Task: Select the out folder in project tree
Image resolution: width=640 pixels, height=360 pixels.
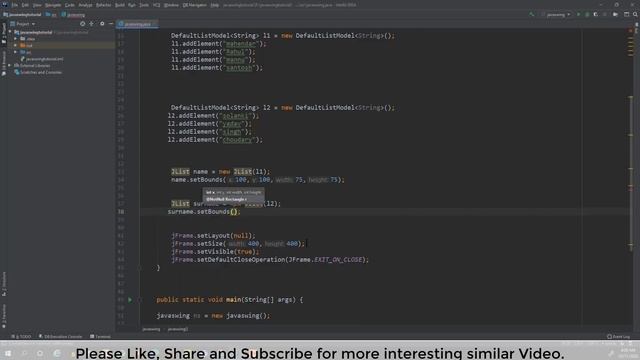Action: pyautogui.click(x=29, y=45)
